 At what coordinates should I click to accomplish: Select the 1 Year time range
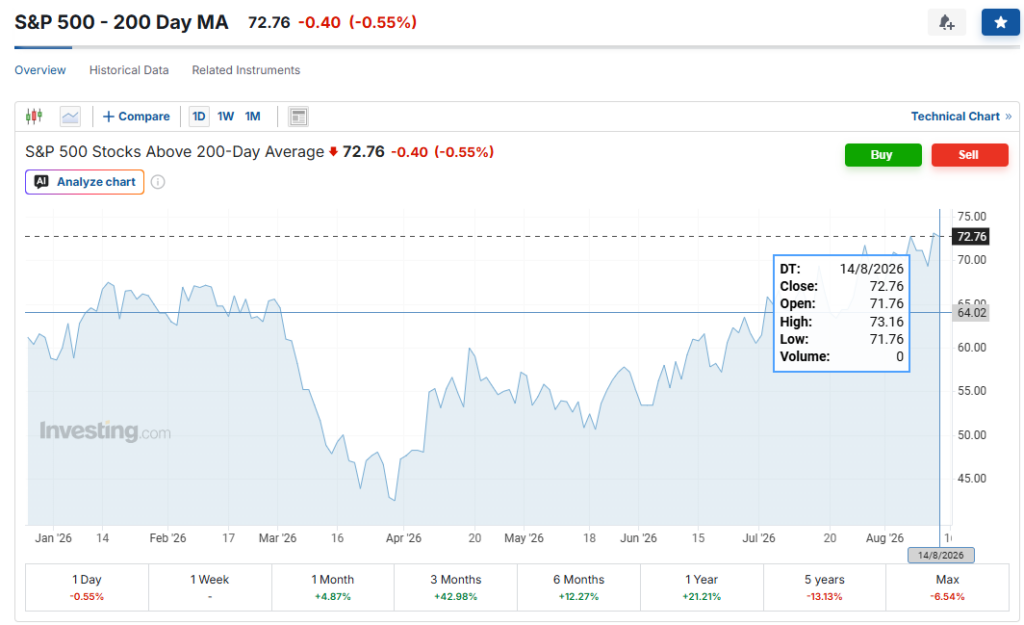[701, 587]
